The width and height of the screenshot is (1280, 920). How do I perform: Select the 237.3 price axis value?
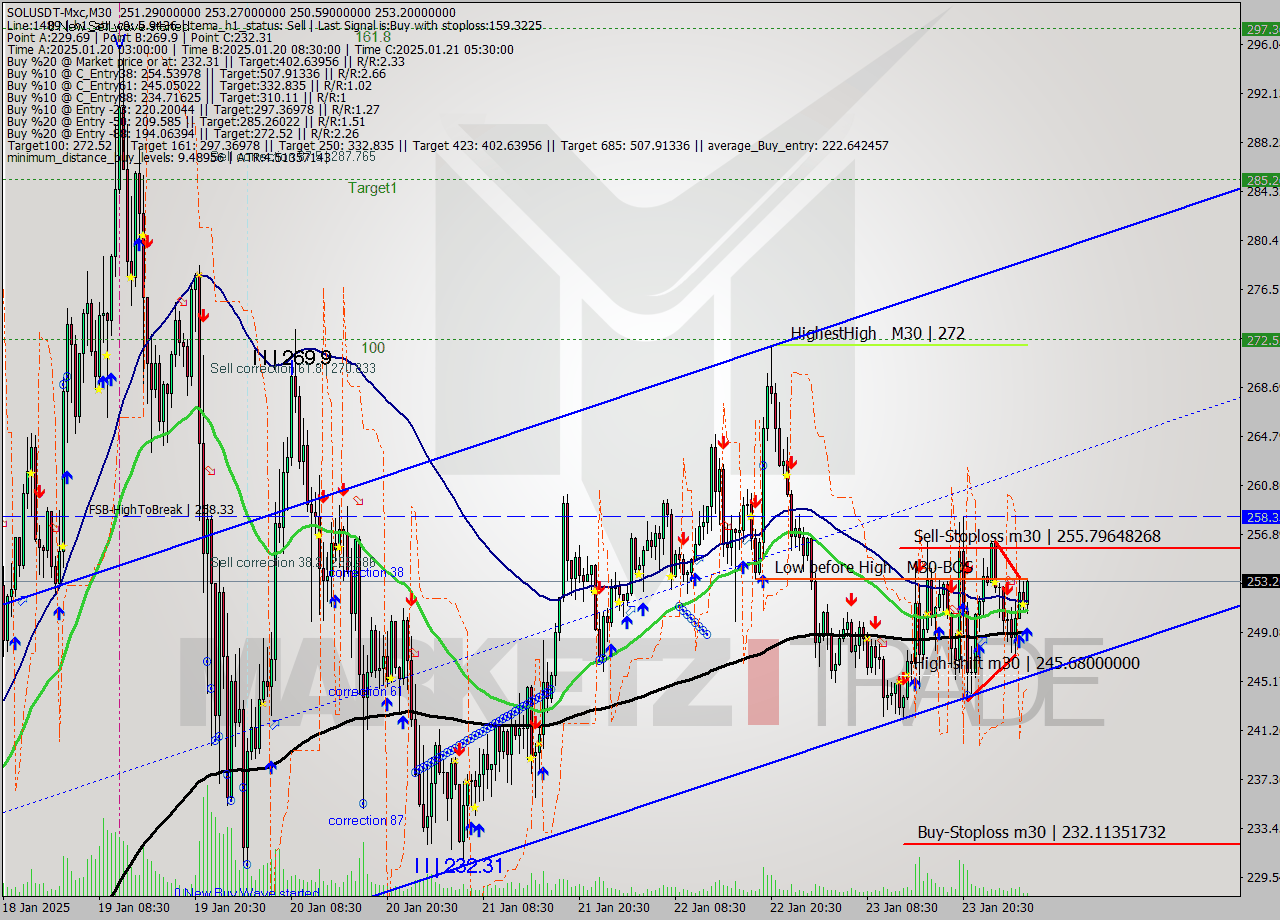point(1262,779)
